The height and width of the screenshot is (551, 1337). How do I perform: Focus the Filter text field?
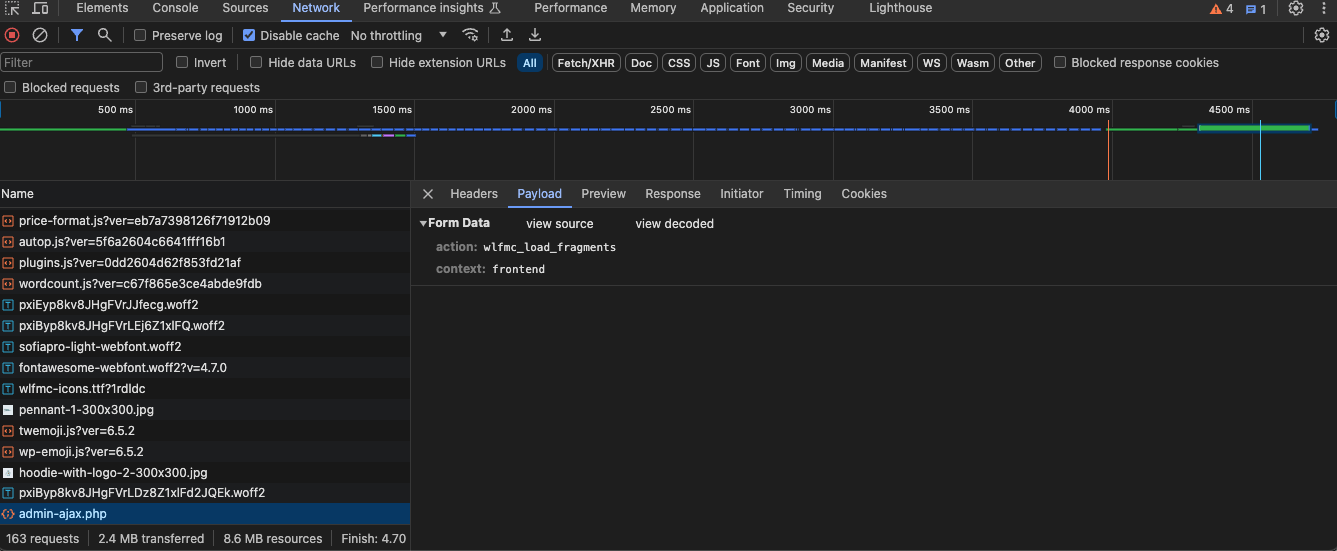81,63
